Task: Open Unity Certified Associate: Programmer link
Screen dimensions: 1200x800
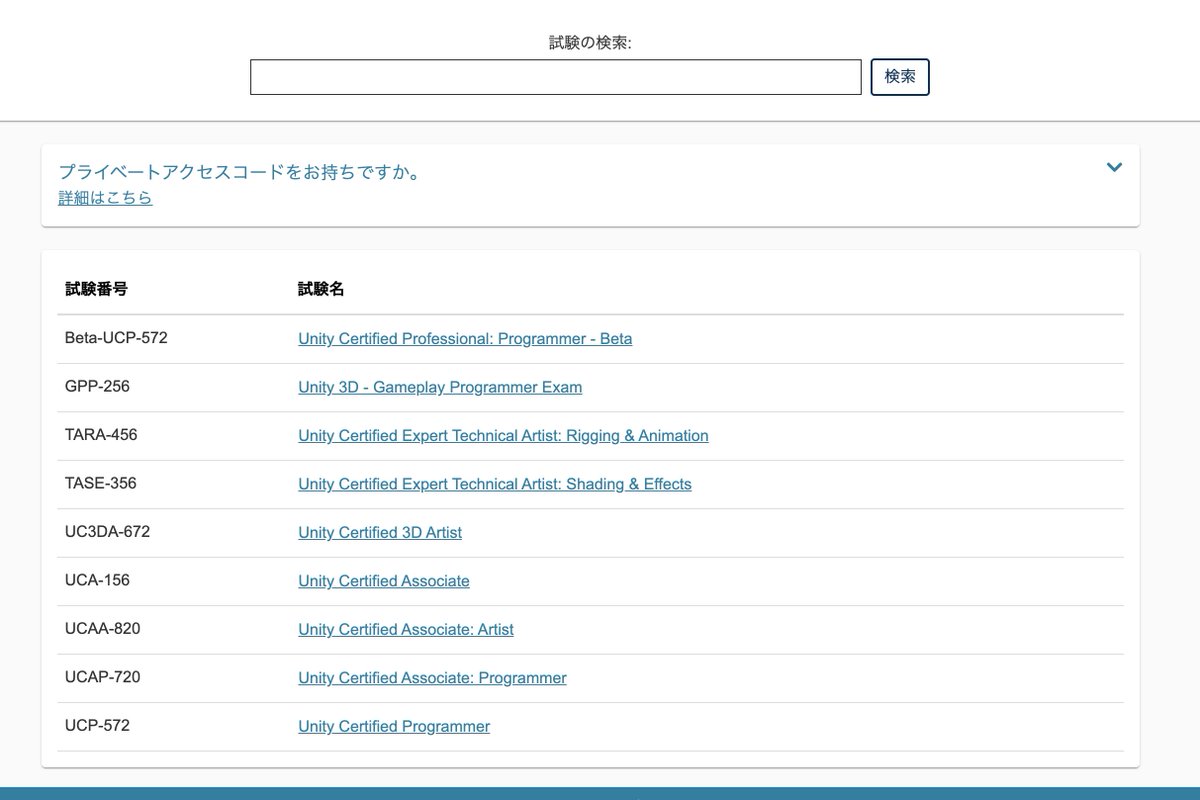Action: [432, 678]
